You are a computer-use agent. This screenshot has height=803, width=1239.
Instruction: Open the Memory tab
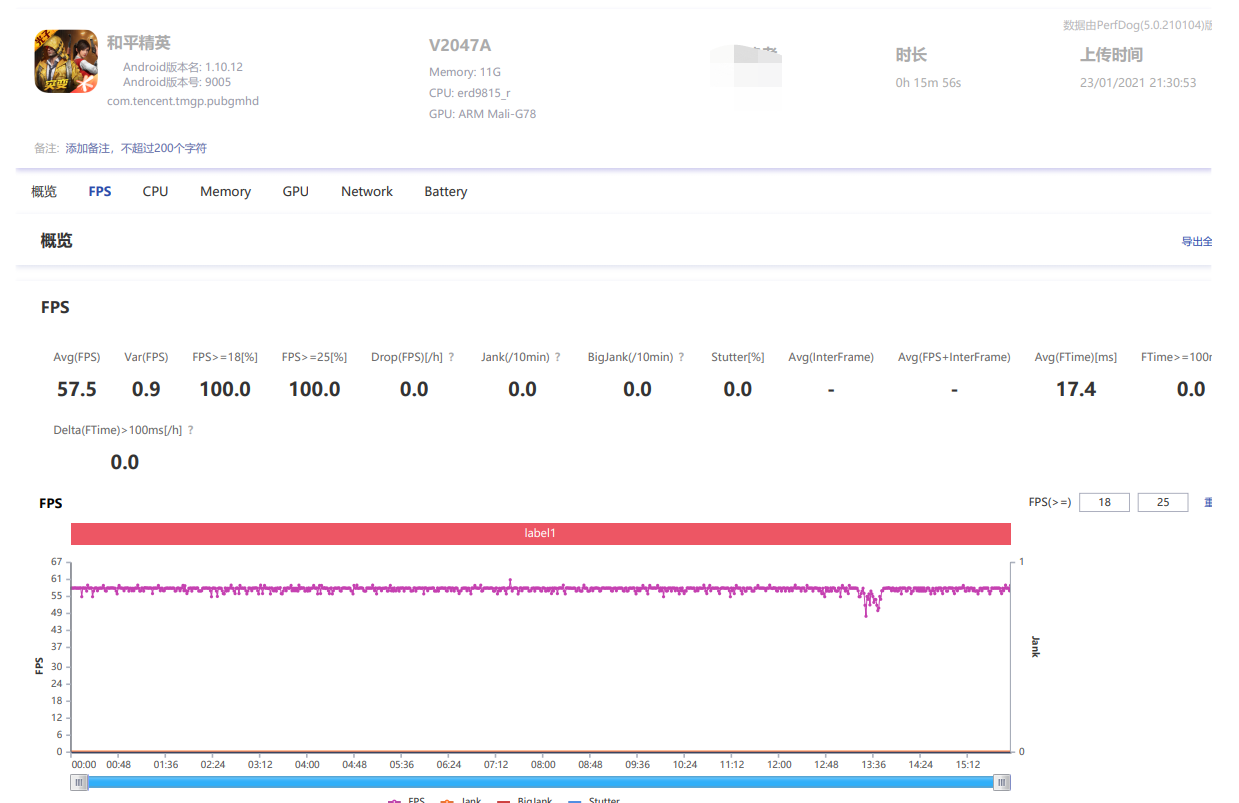click(x=225, y=191)
